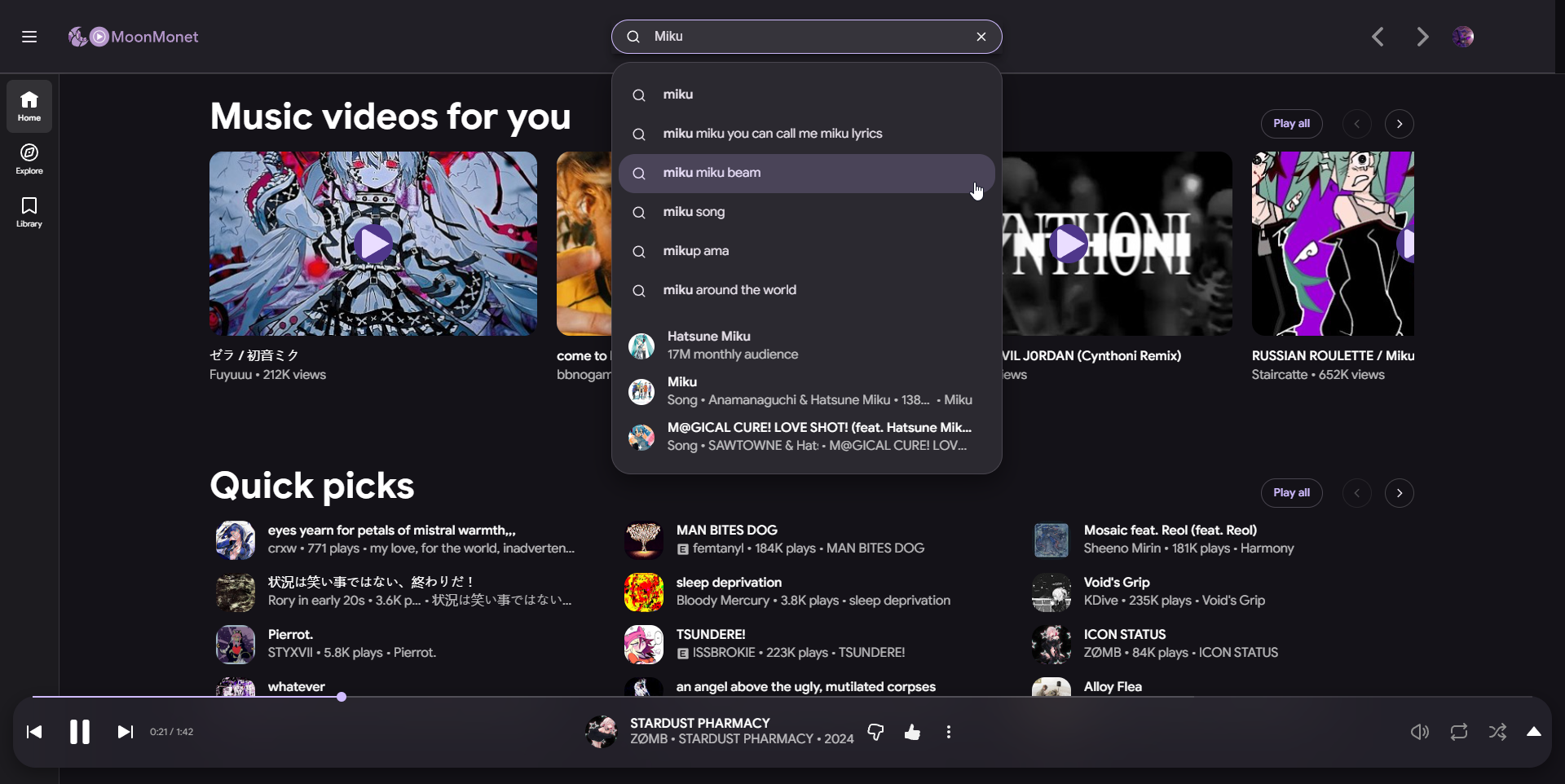1565x784 pixels.
Task: Open the Home tab in sidebar
Action: pyautogui.click(x=29, y=106)
